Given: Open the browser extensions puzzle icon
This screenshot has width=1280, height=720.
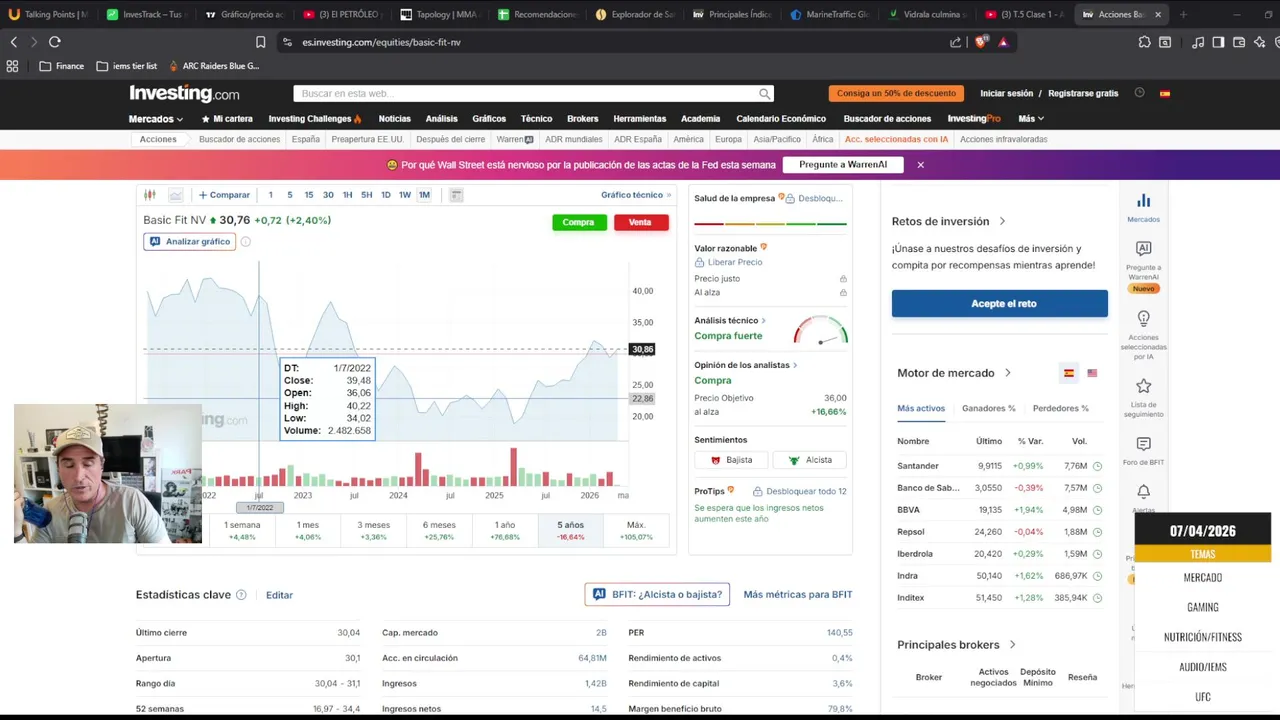Looking at the screenshot, I should click(x=1144, y=42).
